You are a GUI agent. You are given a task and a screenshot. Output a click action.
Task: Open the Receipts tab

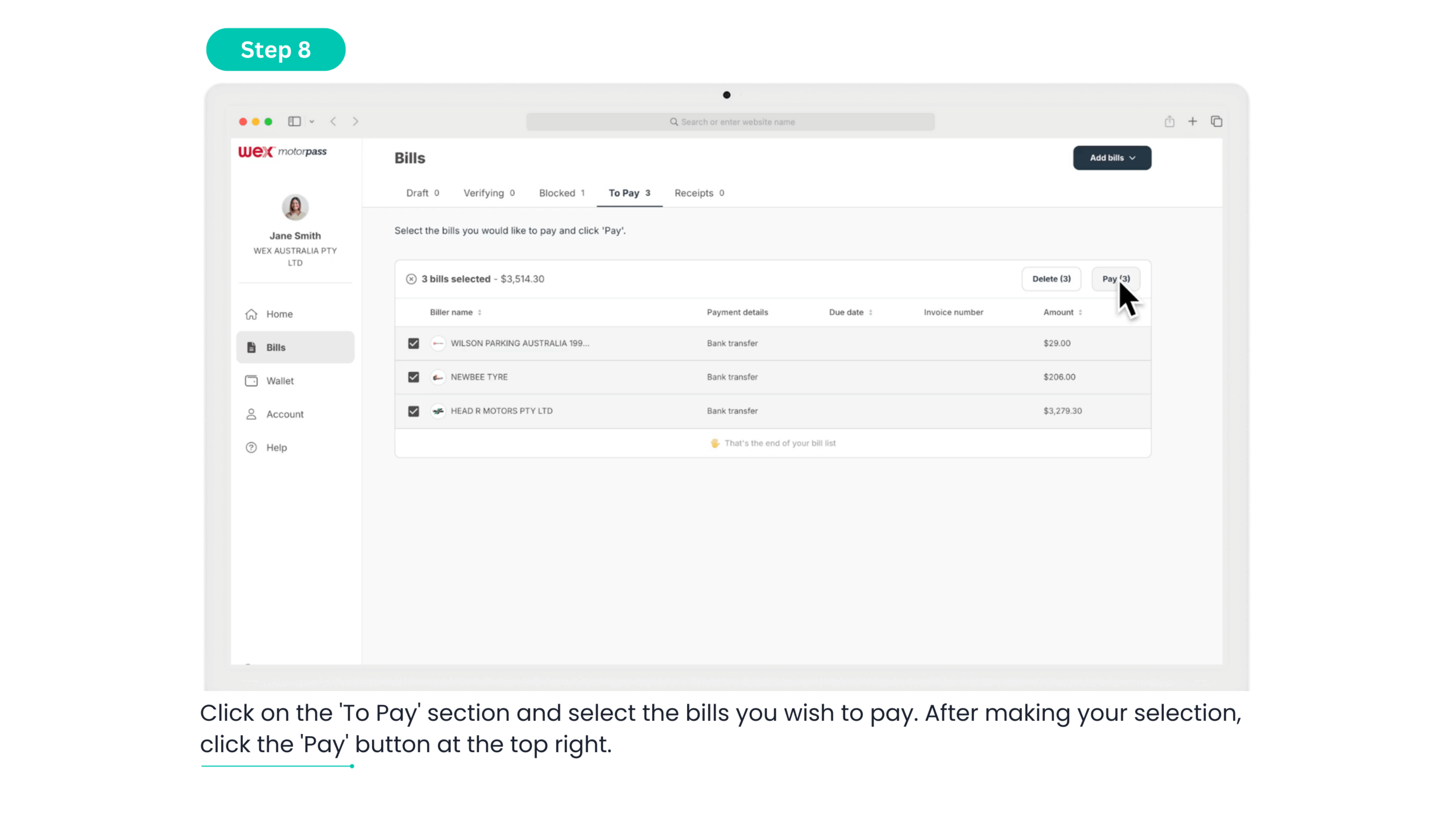click(x=698, y=193)
